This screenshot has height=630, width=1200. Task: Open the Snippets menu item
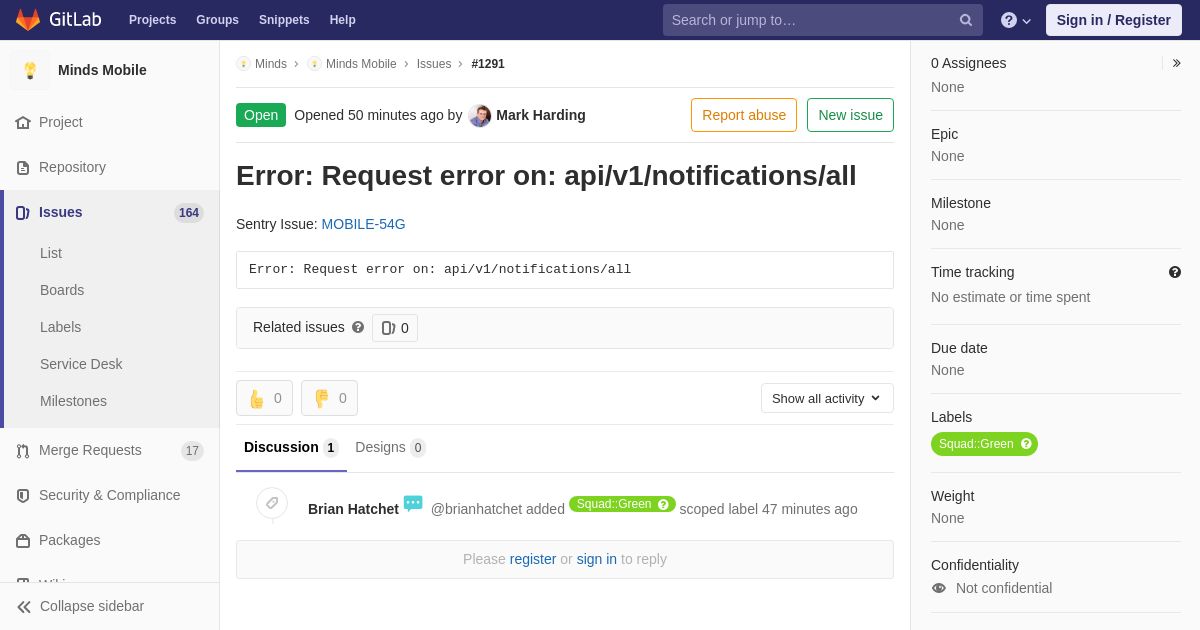tap(284, 20)
